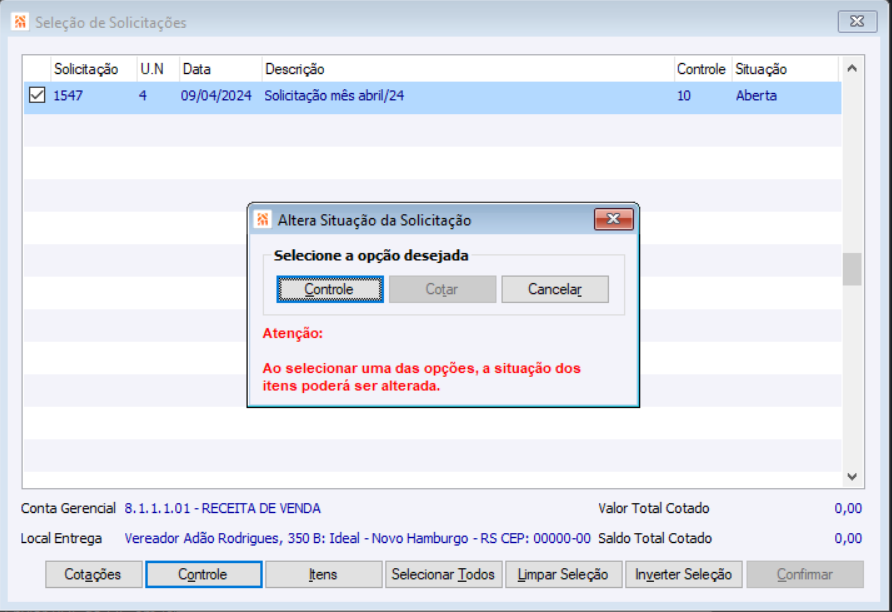
Task: Close the Altera Situação da Solicitação dialog
Action: pyautogui.click(x=613, y=219)
